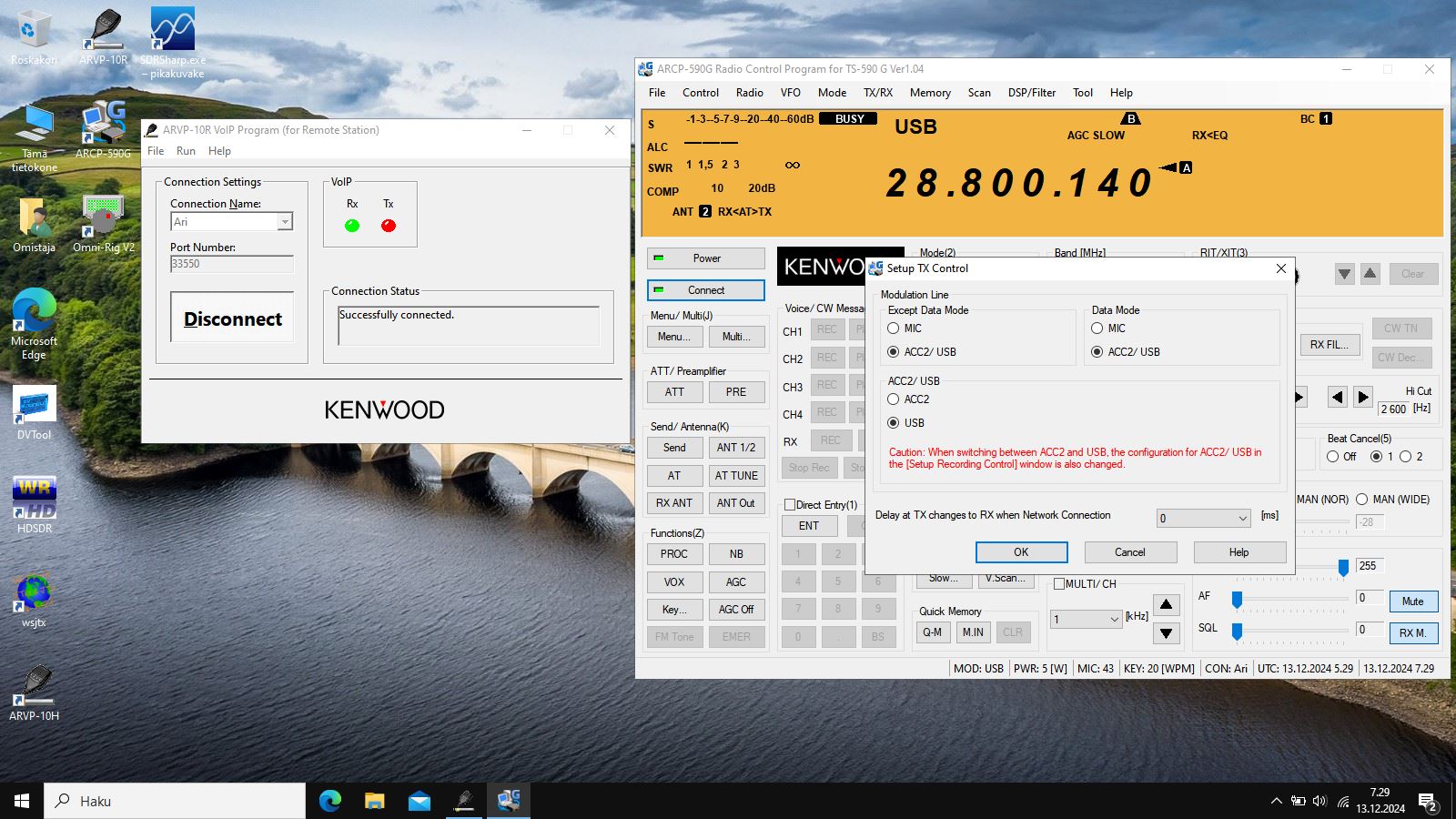Open the Control menu in ARCP-590
The image size is (1456, 819).
pyautogui.click(x=701, y=93)
